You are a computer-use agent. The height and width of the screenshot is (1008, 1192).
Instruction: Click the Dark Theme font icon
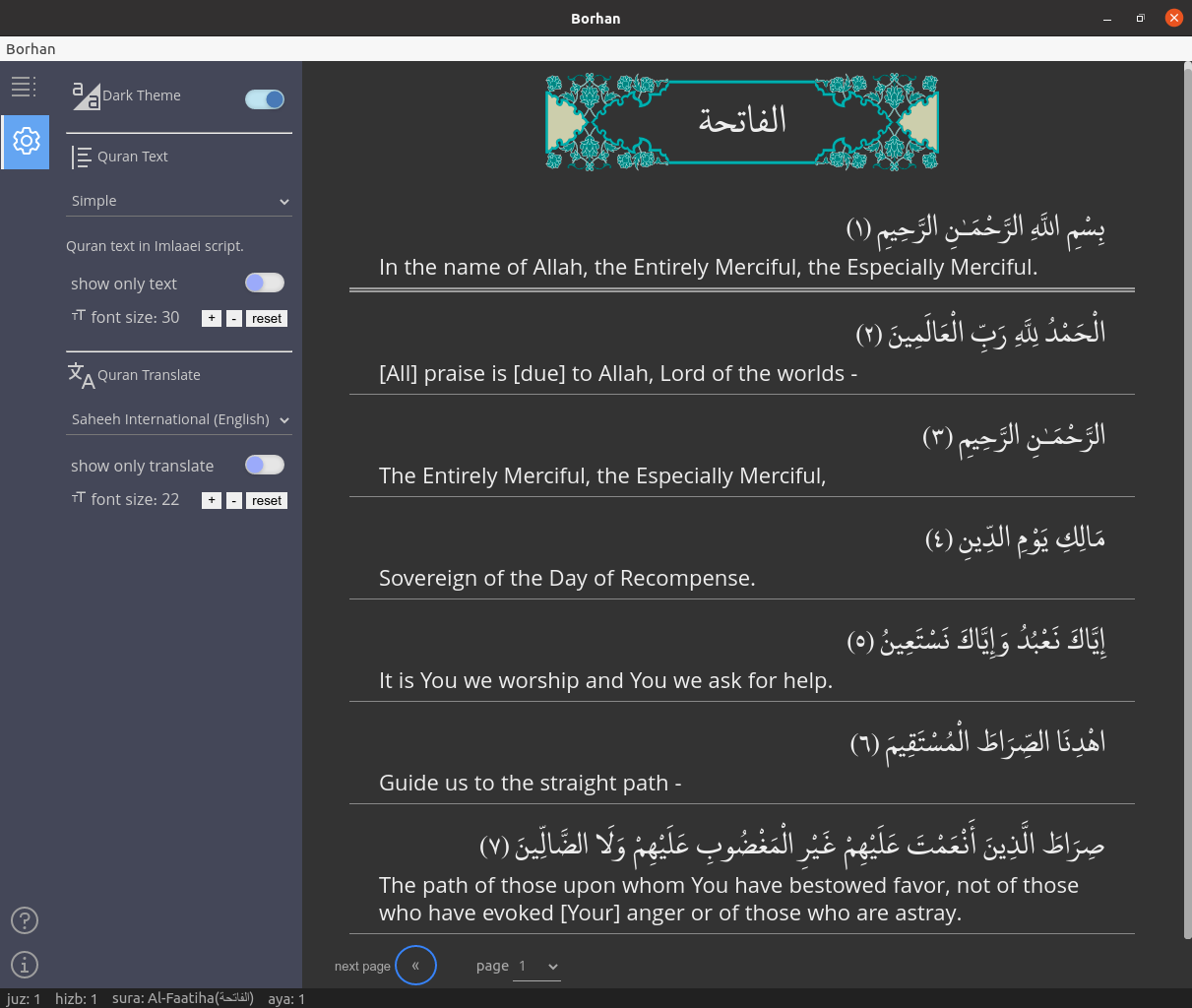click(86, 95)
